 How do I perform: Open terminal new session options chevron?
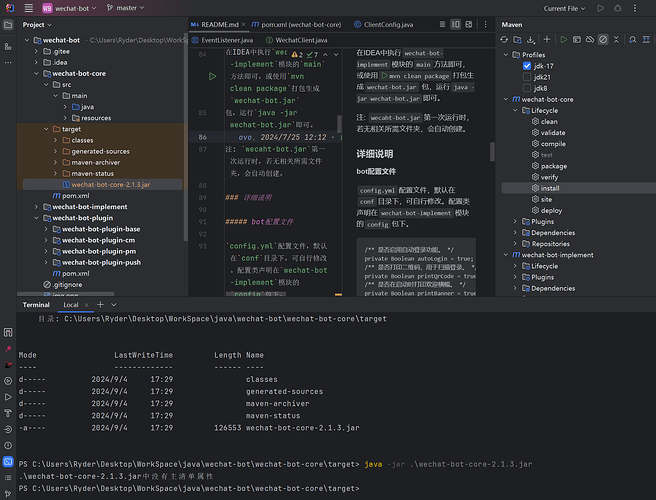point(114,305)
